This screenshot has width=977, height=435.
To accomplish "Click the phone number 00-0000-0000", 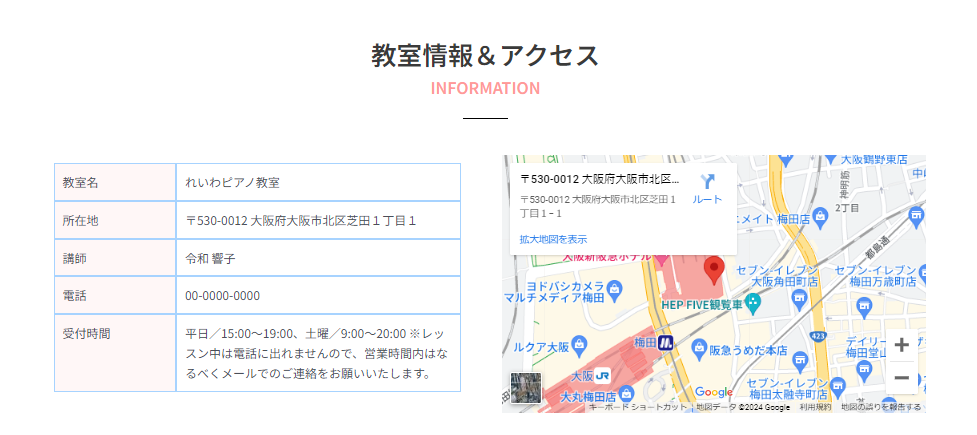I will (222, 296).
